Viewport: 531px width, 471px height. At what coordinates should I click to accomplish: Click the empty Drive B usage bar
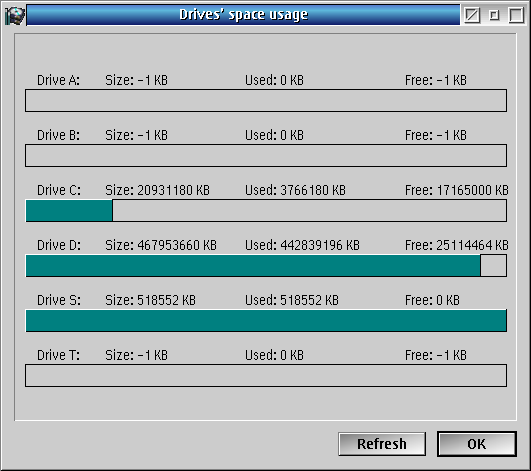click(266, 156)
